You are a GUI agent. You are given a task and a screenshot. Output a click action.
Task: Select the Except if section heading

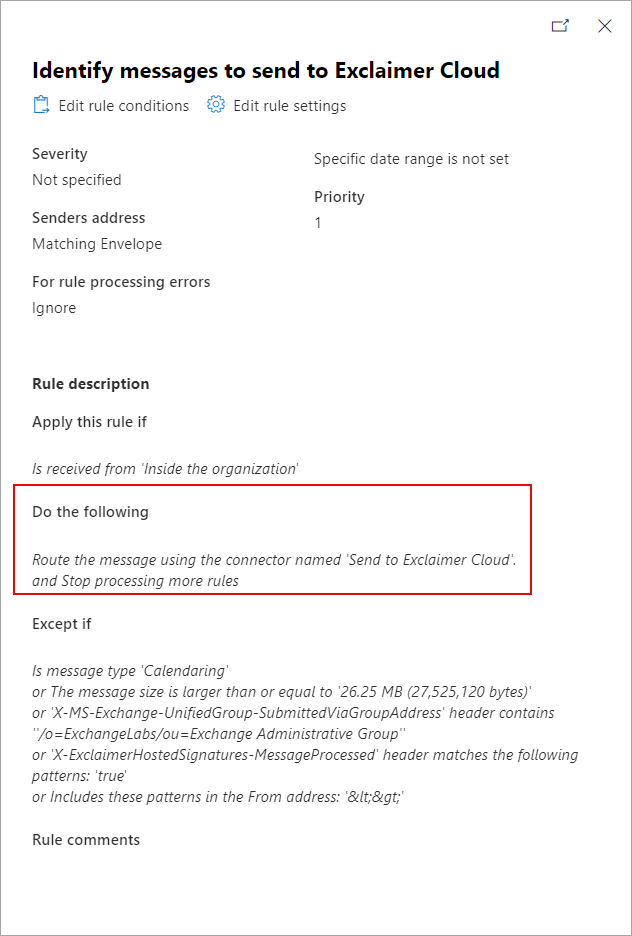(x=56, y=623)
